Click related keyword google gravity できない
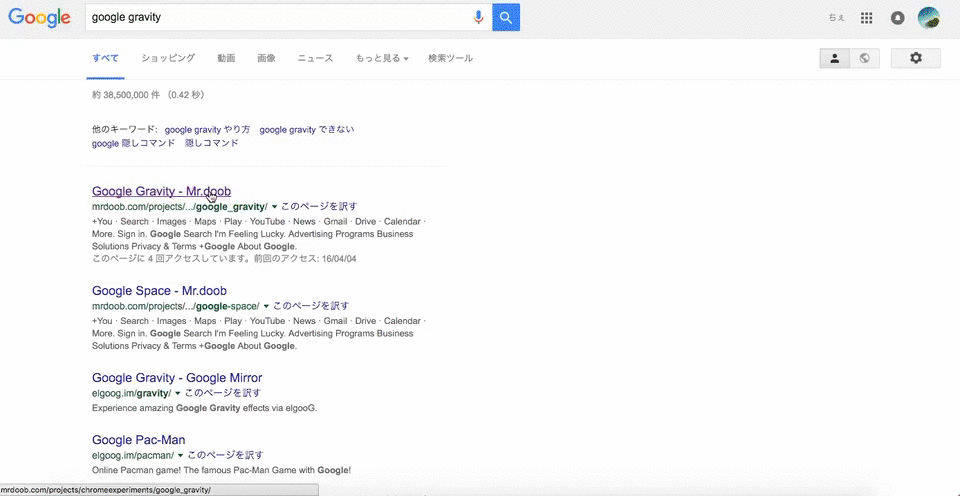Screen dimensions: 960x496 coord(307,130)
